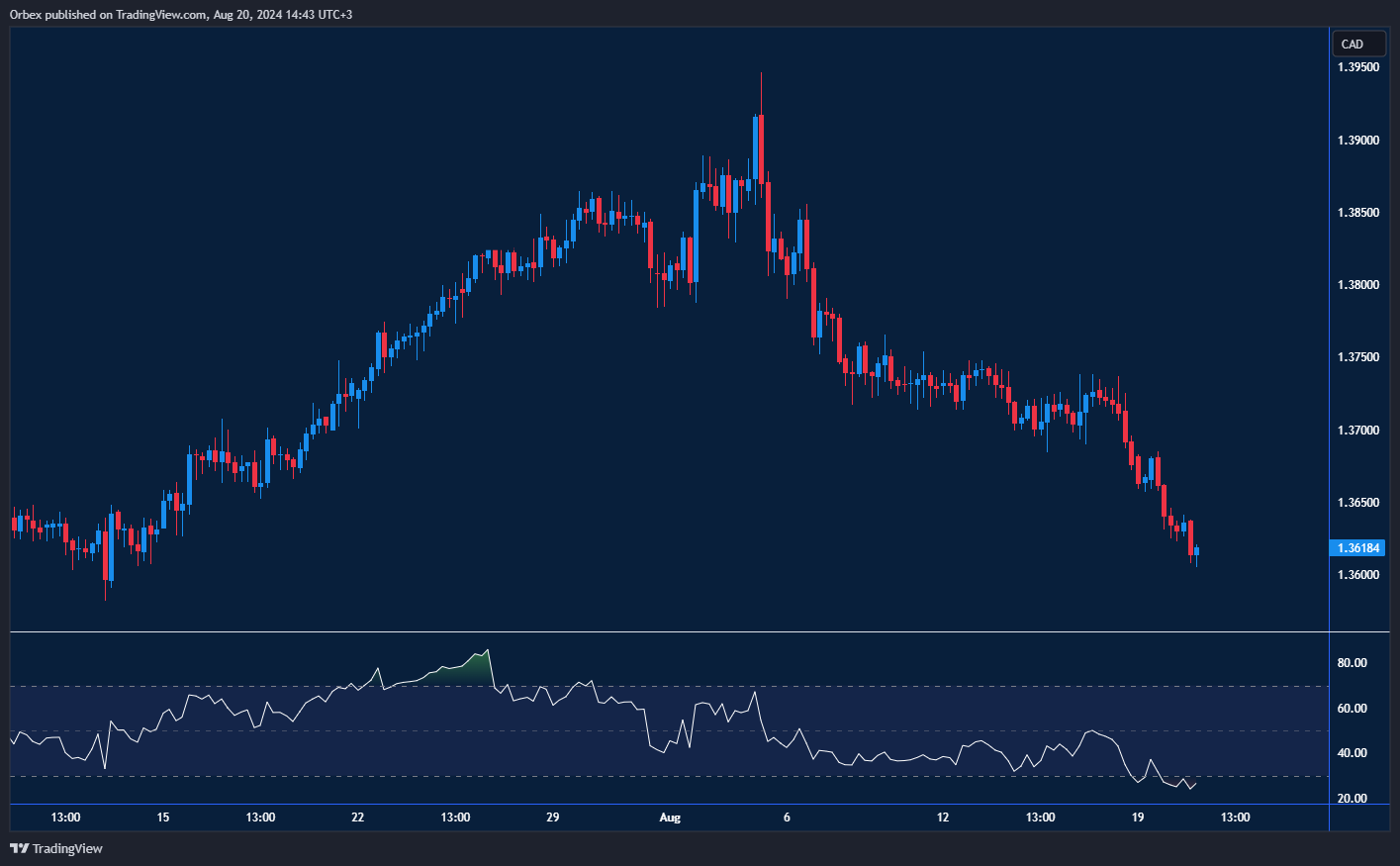Click the 40.00 RSI scale label
This screenshot has height=866, width=1400.
[1352, 753]
